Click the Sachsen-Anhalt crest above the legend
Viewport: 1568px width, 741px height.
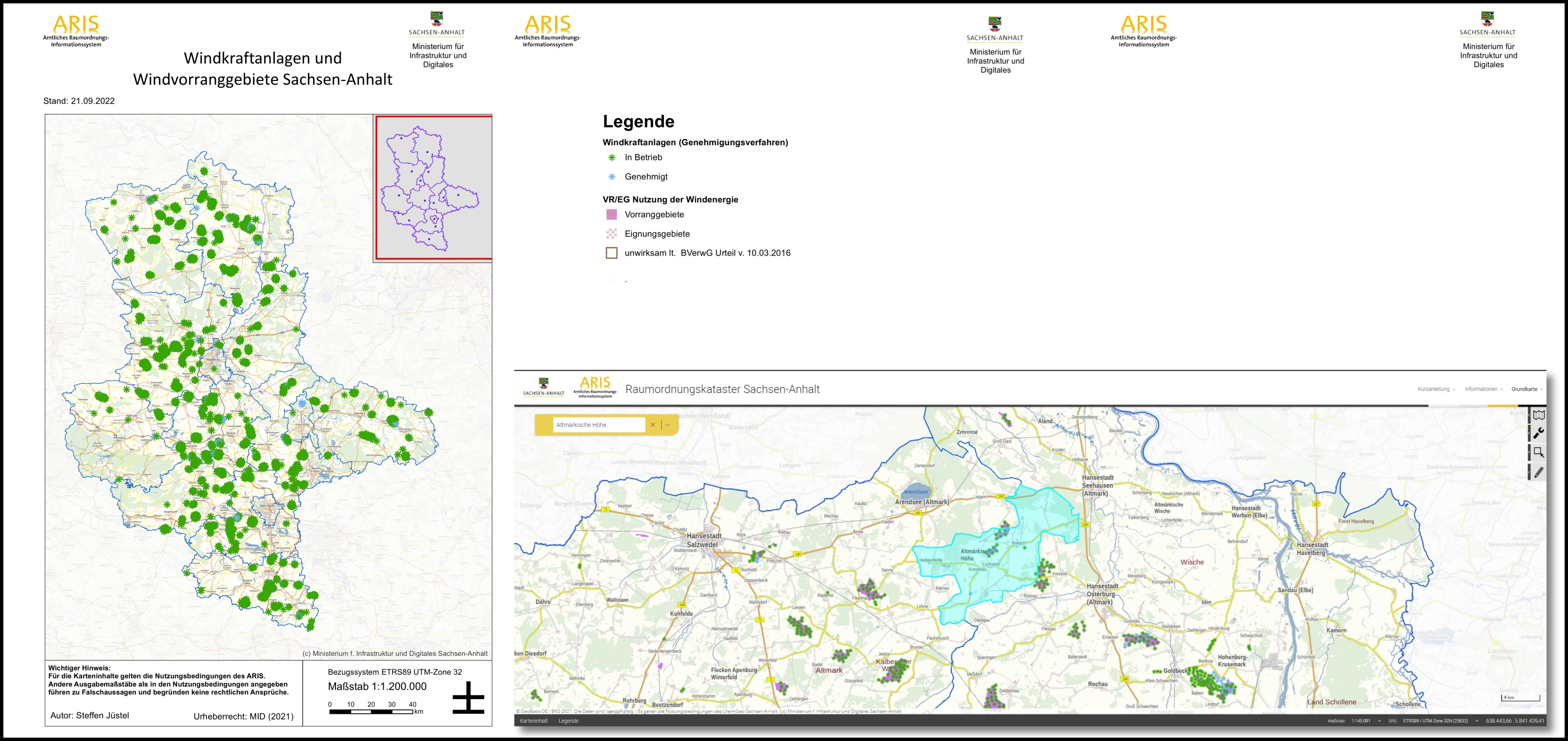995,29
